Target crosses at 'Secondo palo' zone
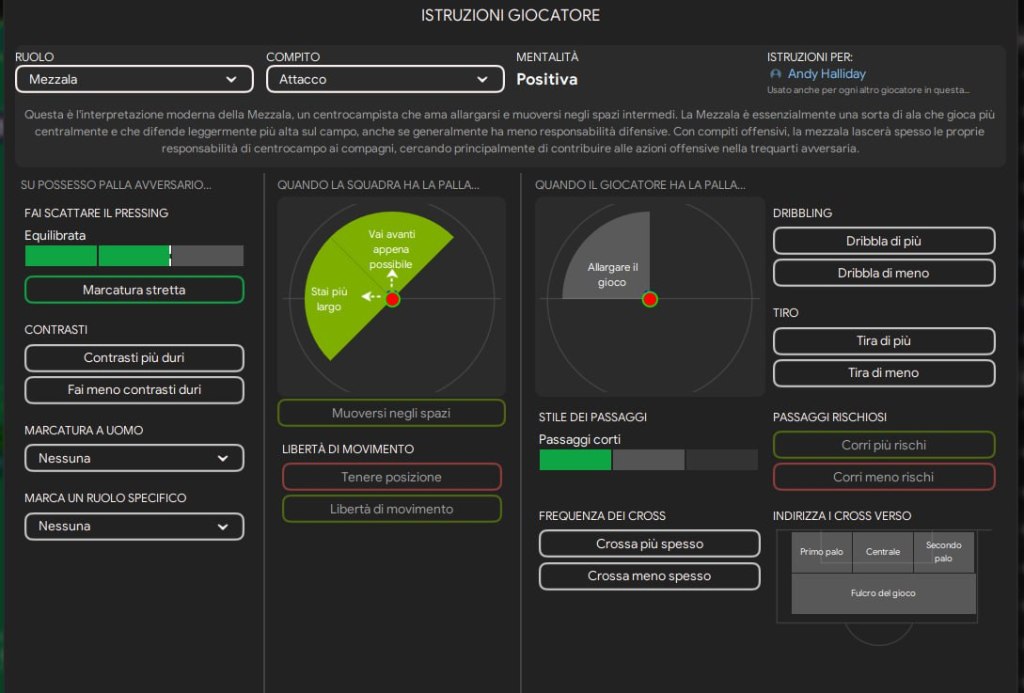Image resolution: width=1024 pixels, height=693 pixels. [943, 552]
